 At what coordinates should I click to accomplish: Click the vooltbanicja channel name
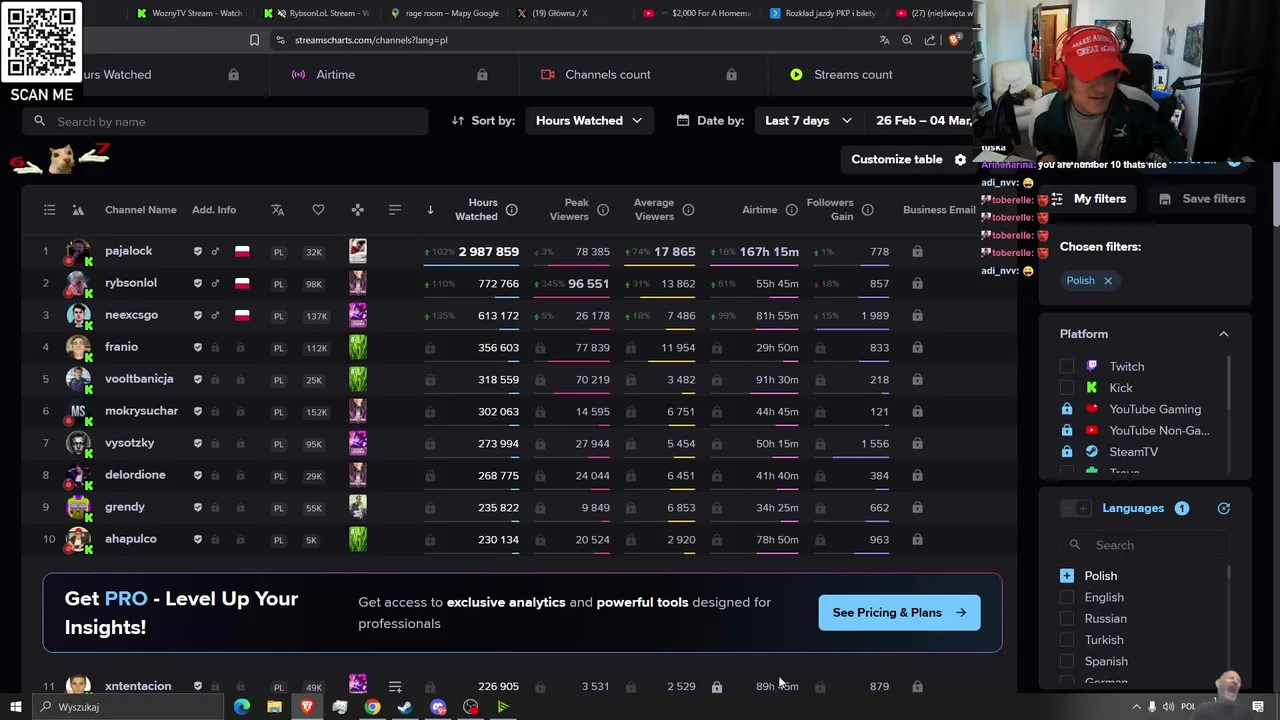pyautogui.click(x=139, y=379)
